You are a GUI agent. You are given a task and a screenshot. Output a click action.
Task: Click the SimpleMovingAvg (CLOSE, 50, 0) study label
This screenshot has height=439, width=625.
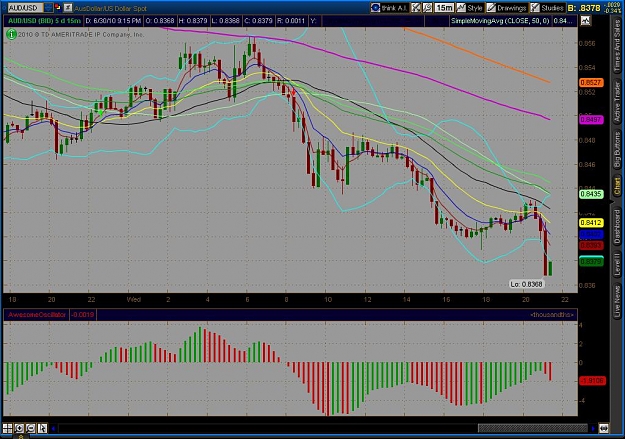click(x=500, y=21)
